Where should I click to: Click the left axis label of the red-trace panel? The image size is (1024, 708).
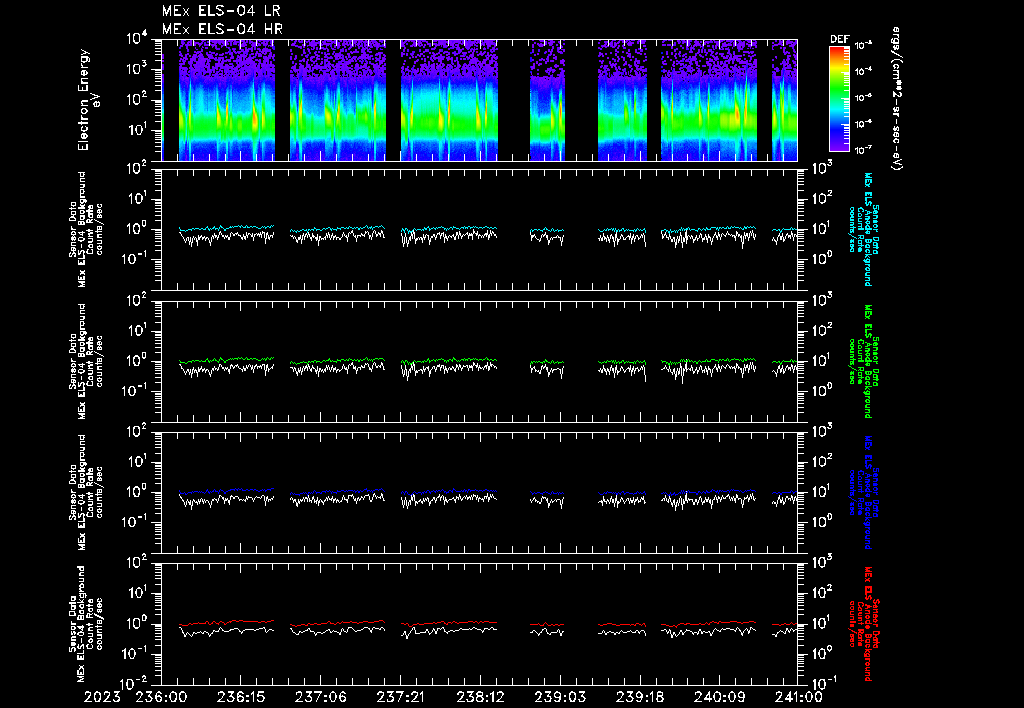coord(86,624)
